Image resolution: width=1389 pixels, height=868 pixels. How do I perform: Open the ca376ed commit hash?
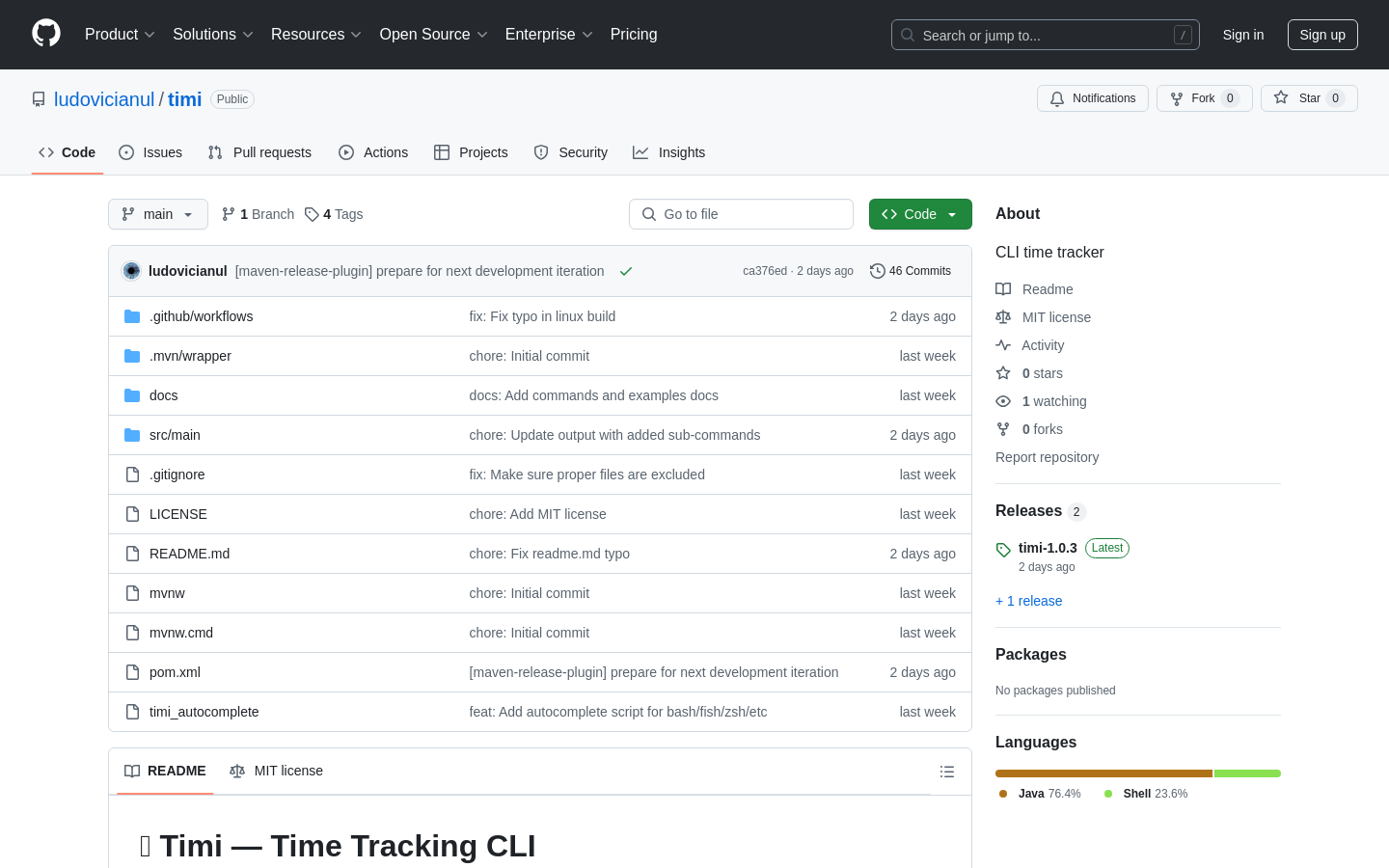[x=765, y=271]
